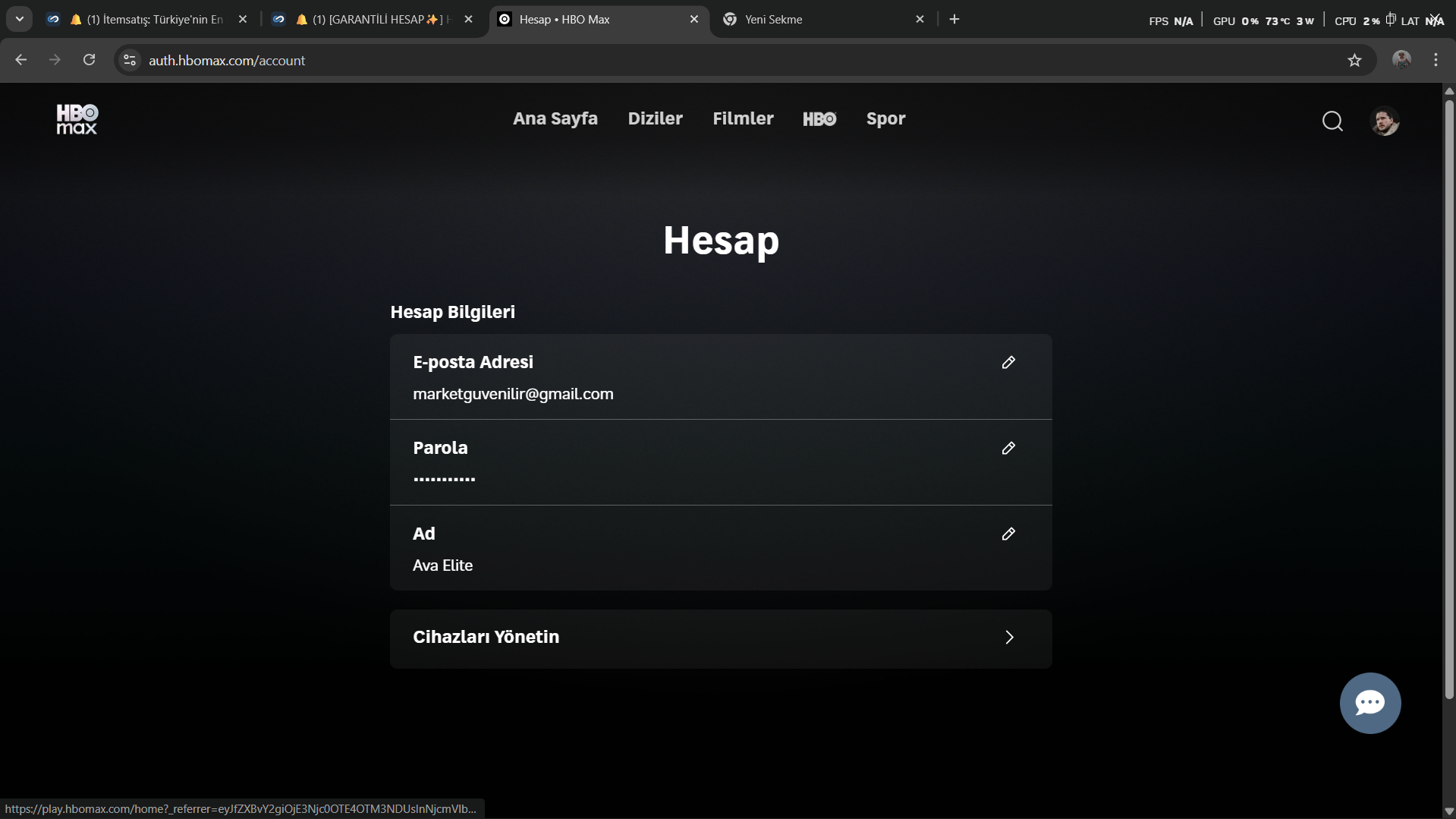The height and width of the screenshot is (819, 1456).
Task: Click the Hesap page title
Action: [x=721, y=241]
